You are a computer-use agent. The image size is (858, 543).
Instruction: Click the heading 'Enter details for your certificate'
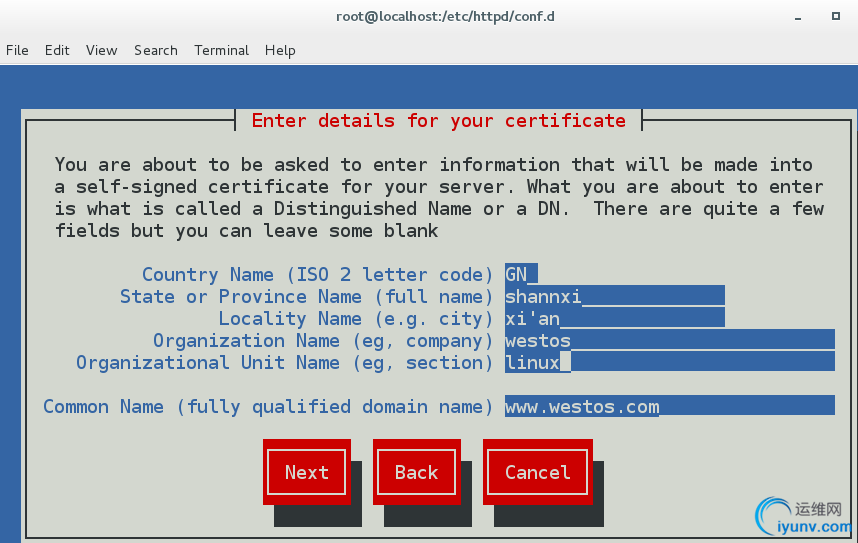pyautogui.click(x=438, y=120)
